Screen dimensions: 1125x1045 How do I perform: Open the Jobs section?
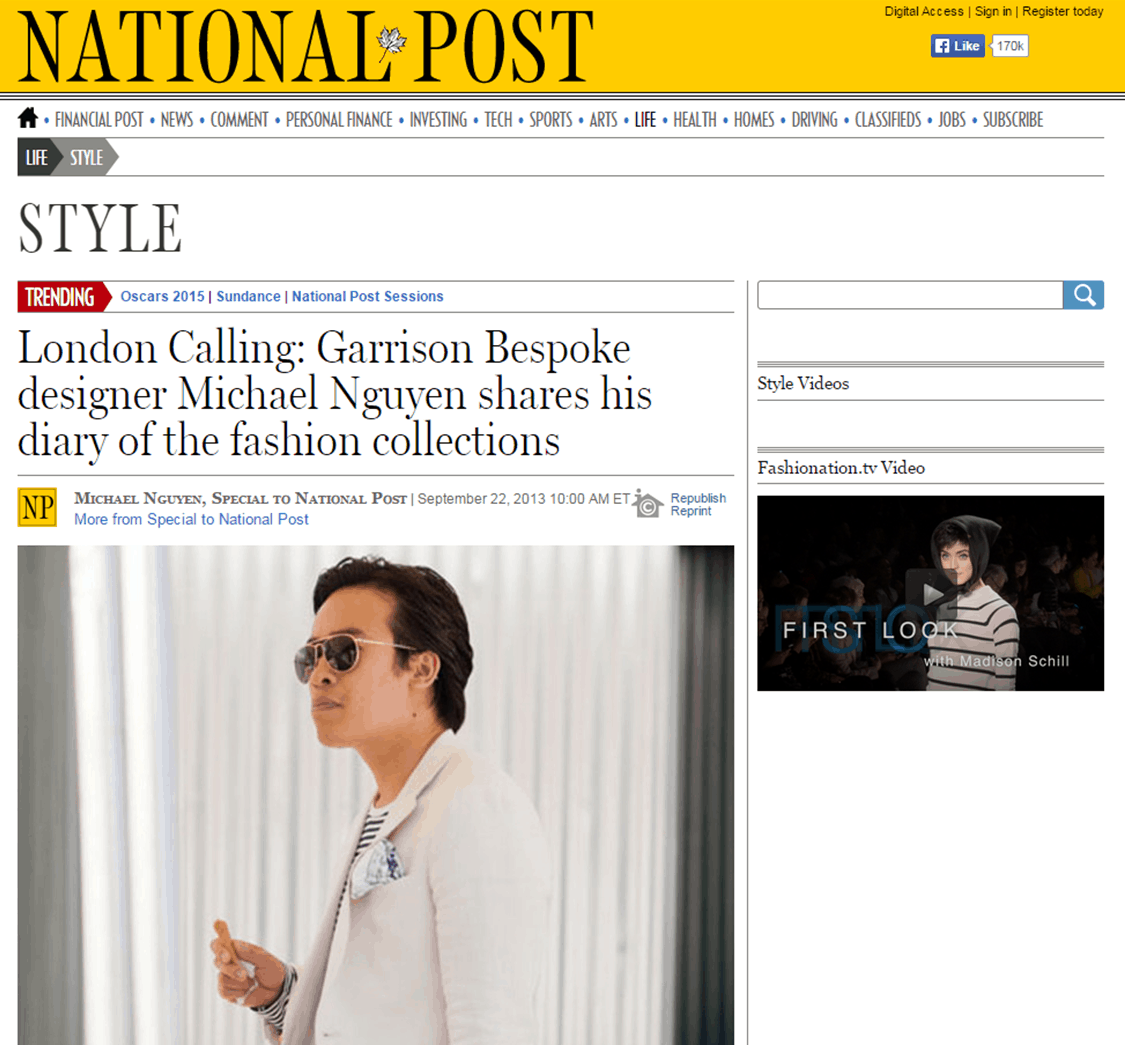point(952,120)
